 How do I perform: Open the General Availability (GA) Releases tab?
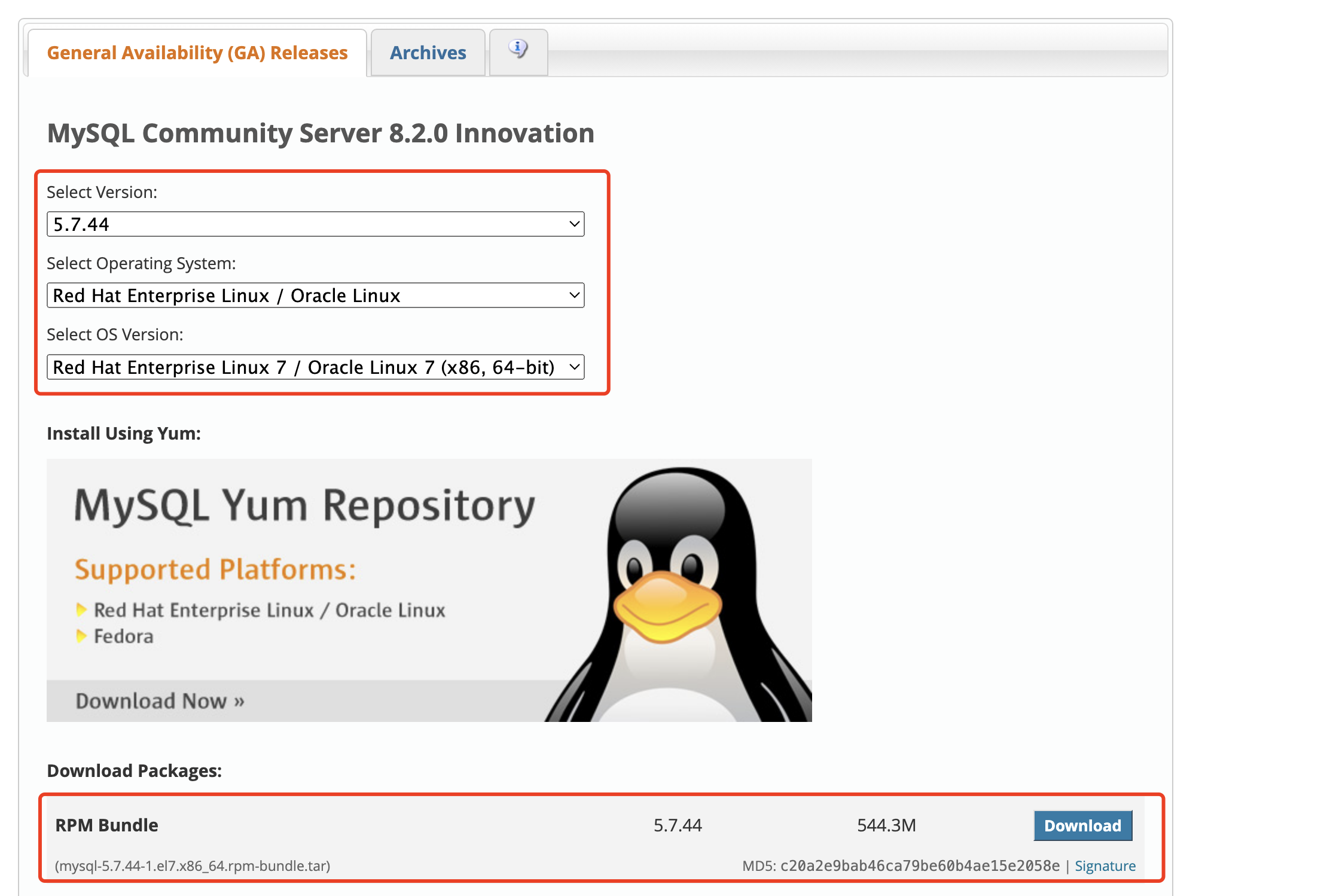(197, 53)
